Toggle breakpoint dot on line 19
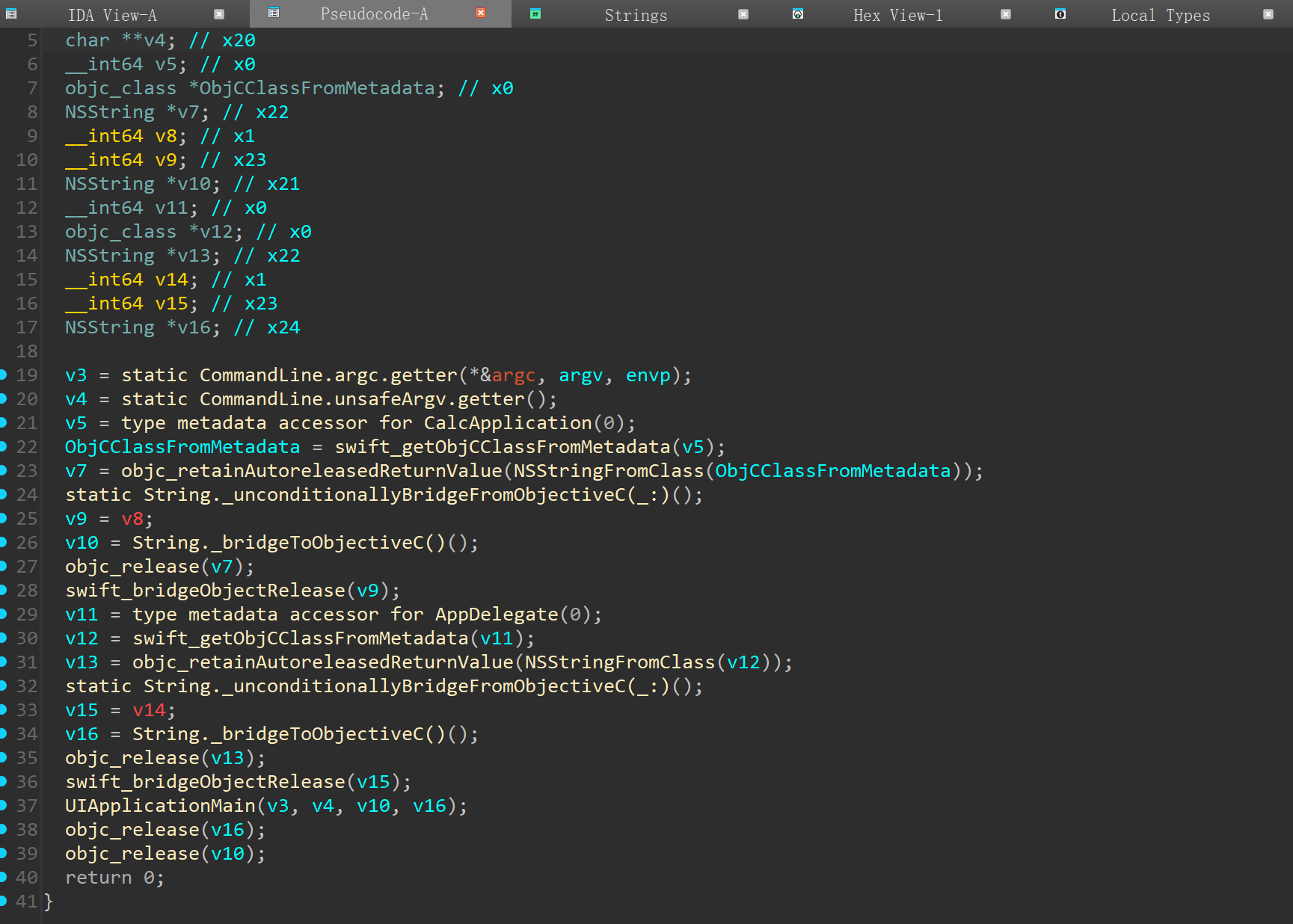This screenshot has width=1293, height=924. click(4, 375)
